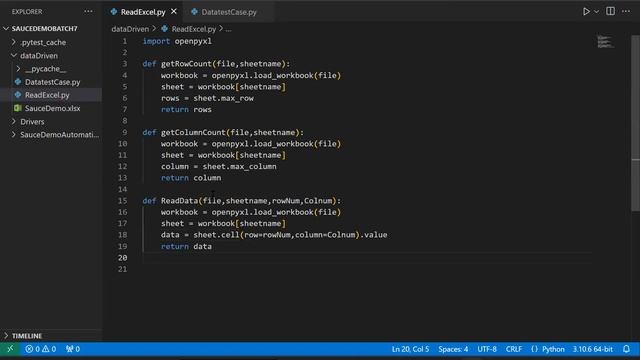Open the SauceDemo.xlsx file
The width and height of the screenshot is (640, 360).
click(52, 108)
